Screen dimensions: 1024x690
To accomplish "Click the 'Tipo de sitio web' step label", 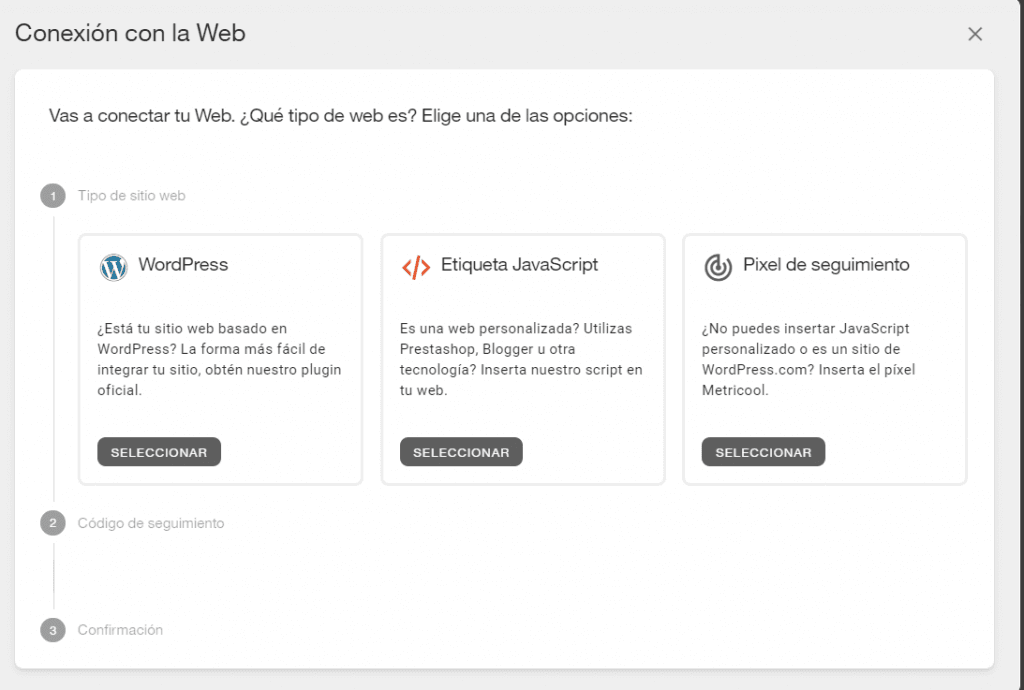I will point(131,196).
